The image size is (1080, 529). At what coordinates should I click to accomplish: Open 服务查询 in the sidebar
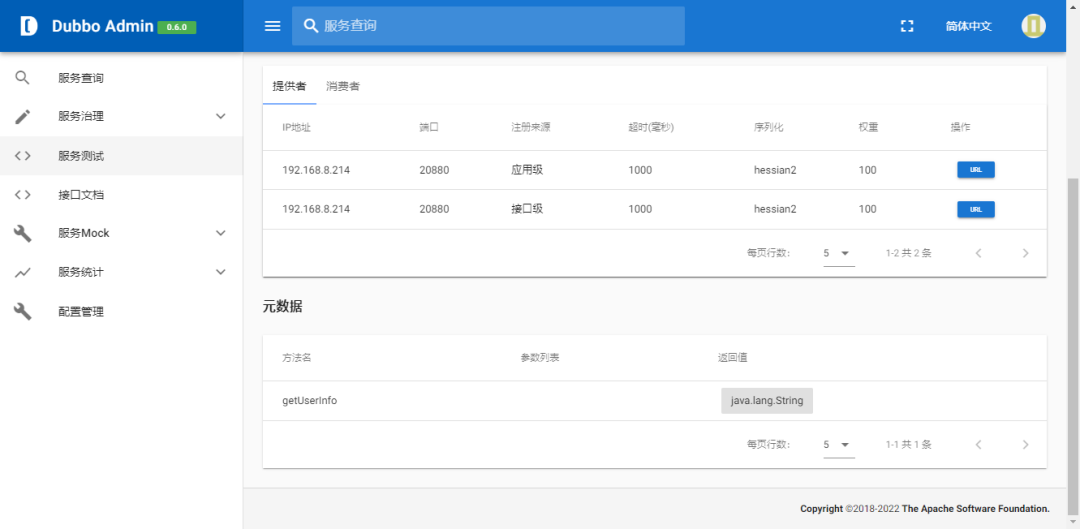pos(121,78)
